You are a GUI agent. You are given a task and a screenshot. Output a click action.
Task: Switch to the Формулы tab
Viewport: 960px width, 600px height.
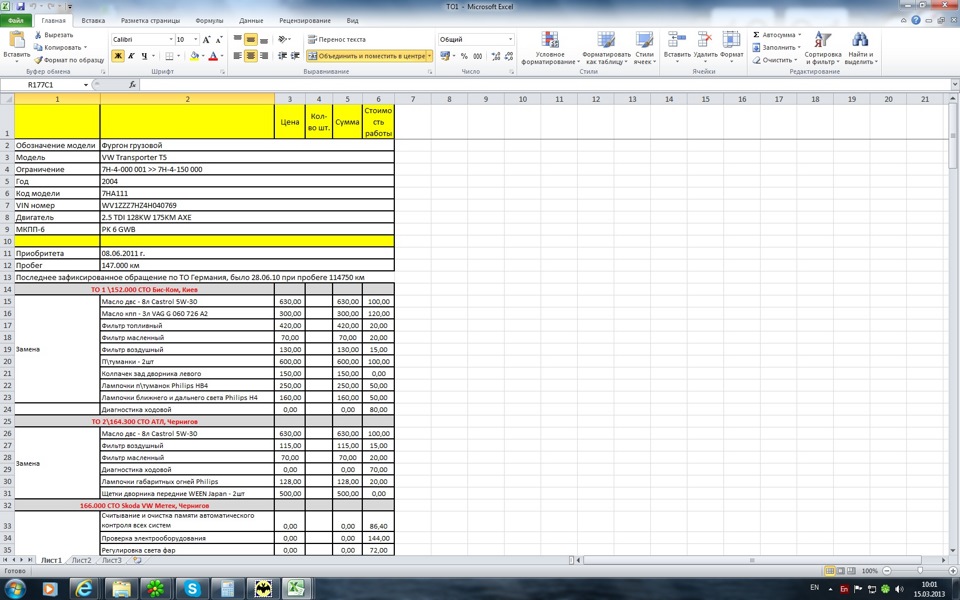[x=209, y=20]
